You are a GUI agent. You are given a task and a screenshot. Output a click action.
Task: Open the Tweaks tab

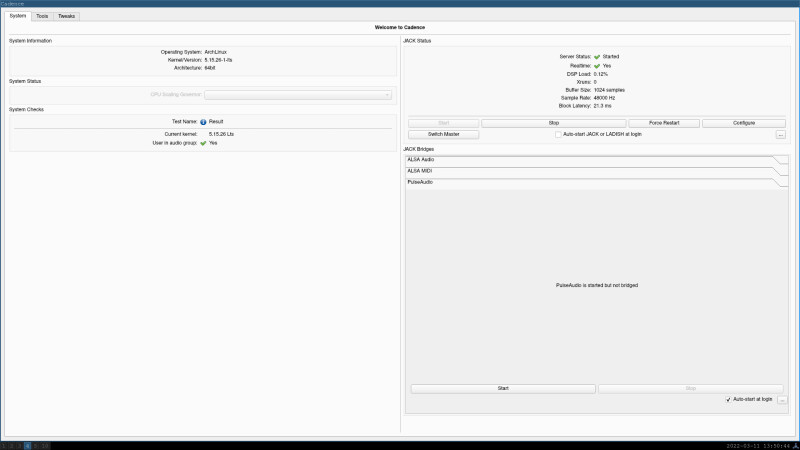[66, 16]
